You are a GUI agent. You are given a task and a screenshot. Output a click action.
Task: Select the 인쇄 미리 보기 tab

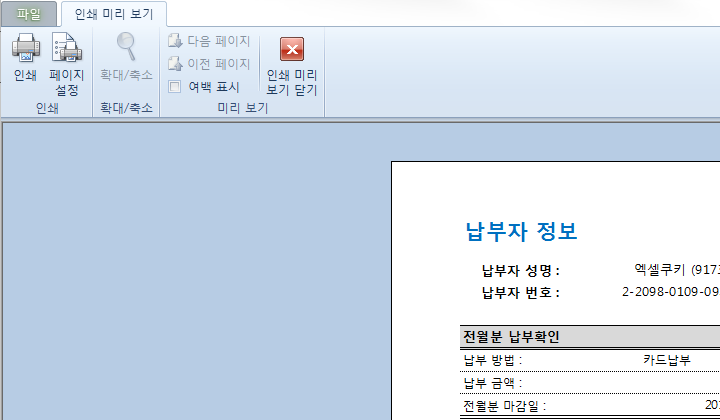pyautogui.click(x=114, y=14)
